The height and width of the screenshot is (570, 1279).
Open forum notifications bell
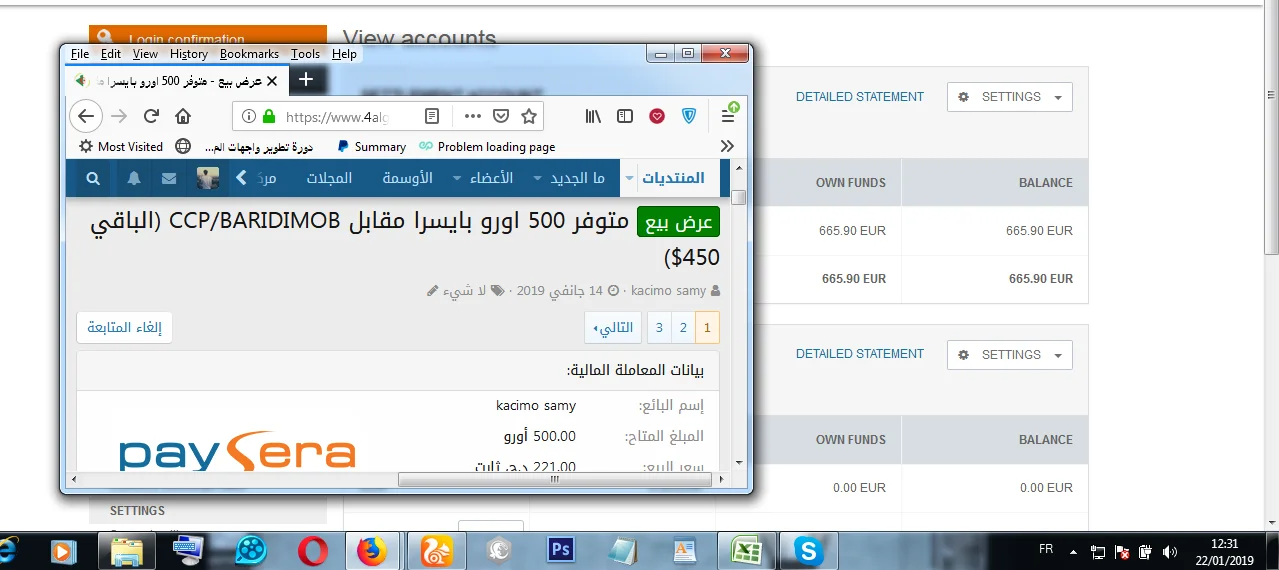click(x=134, y=179)
